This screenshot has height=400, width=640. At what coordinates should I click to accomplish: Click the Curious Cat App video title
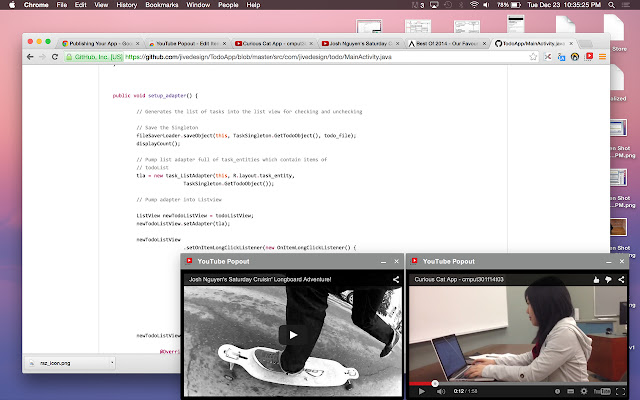(459, 280)
